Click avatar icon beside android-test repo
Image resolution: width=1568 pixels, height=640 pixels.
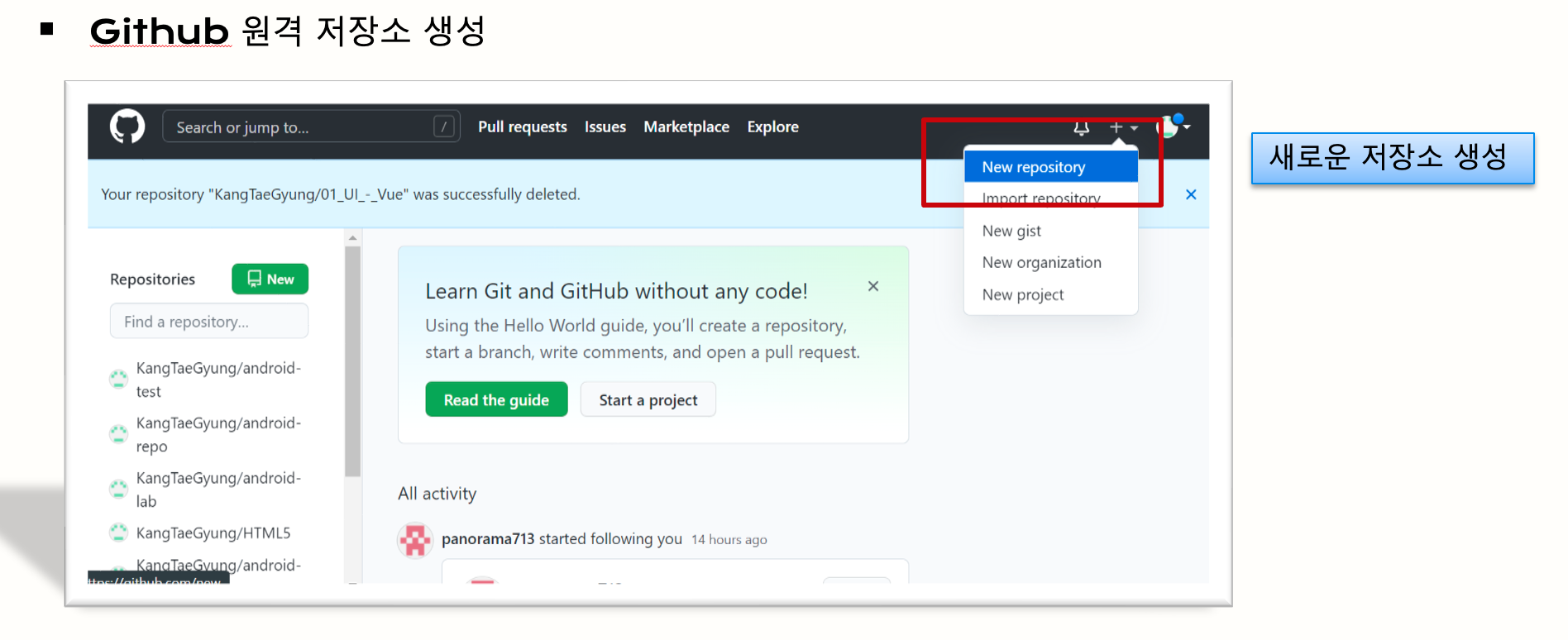pyautogui.click(x=119, y=379)
